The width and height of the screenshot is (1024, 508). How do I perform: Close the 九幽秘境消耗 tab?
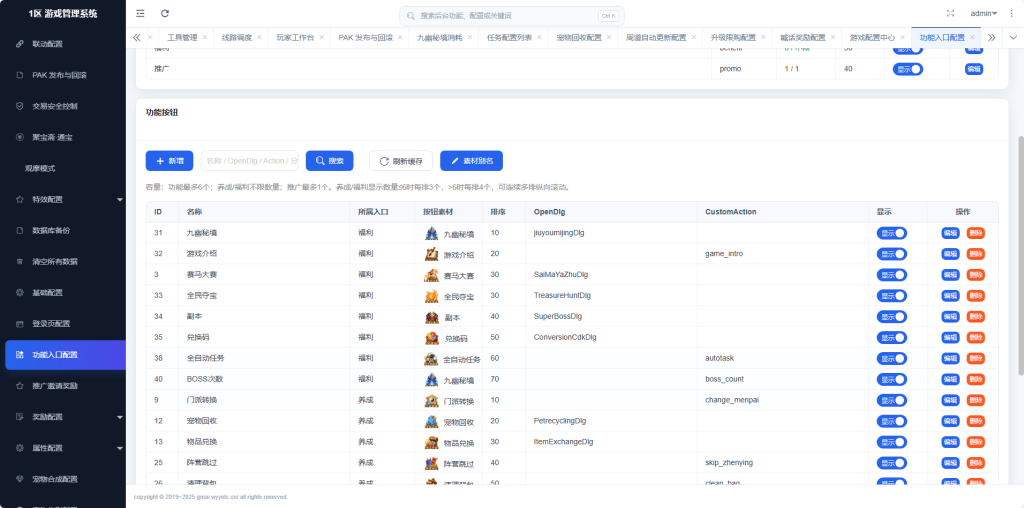point(470,37)
